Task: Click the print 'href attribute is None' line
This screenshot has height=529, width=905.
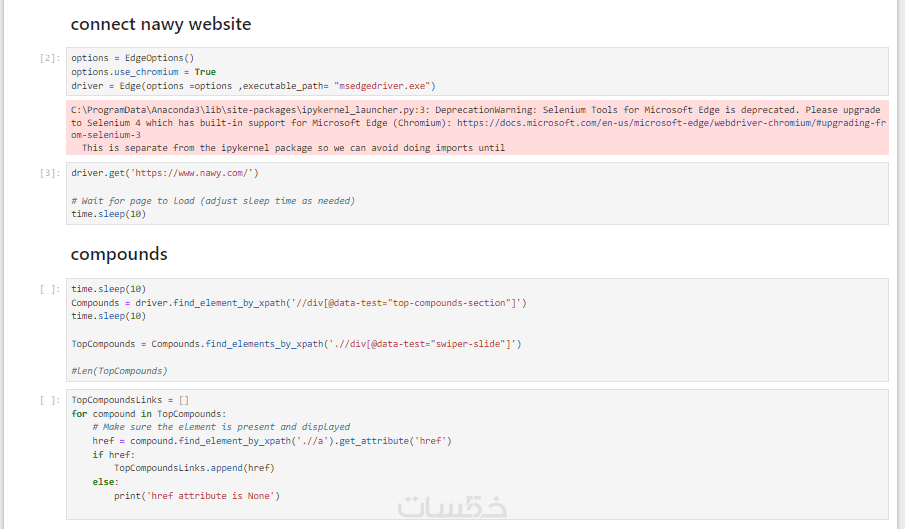Action: 197,496
